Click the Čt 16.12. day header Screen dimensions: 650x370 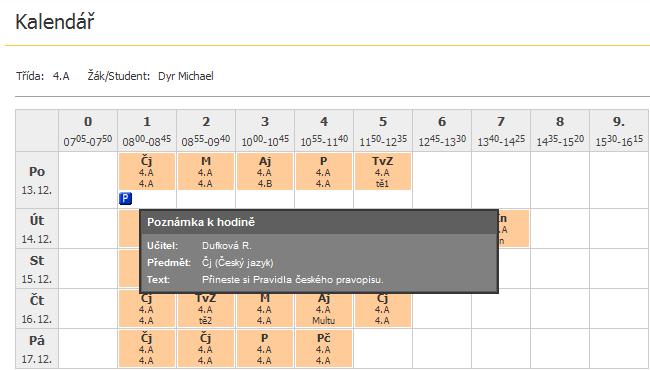(37, 309)
